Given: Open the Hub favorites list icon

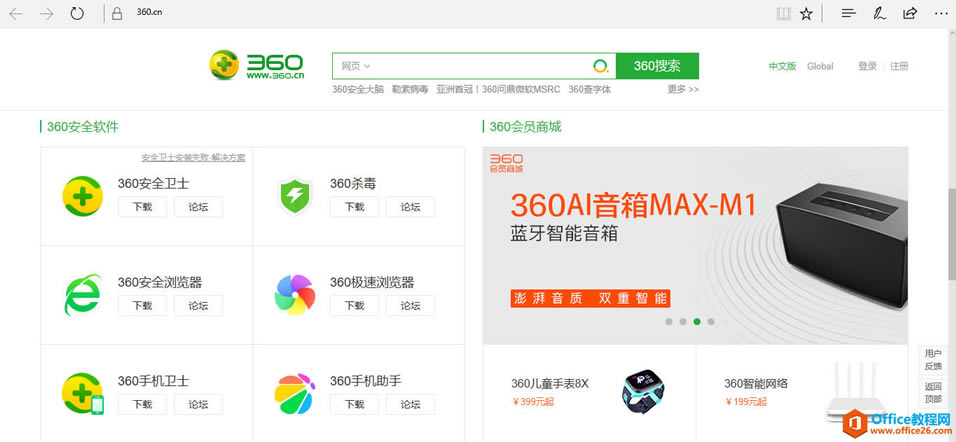Looking at the screenshot, I should click(848, 13).
